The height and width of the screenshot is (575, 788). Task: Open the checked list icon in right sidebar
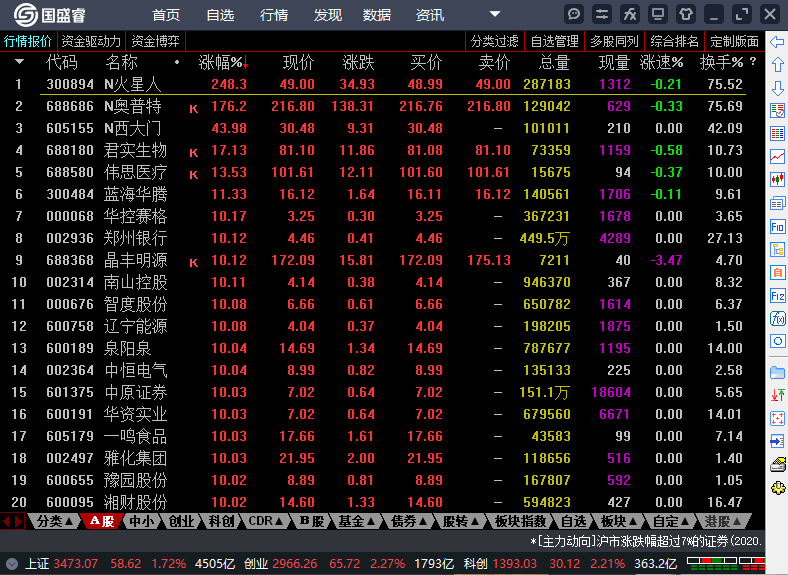tap(777, 111)
